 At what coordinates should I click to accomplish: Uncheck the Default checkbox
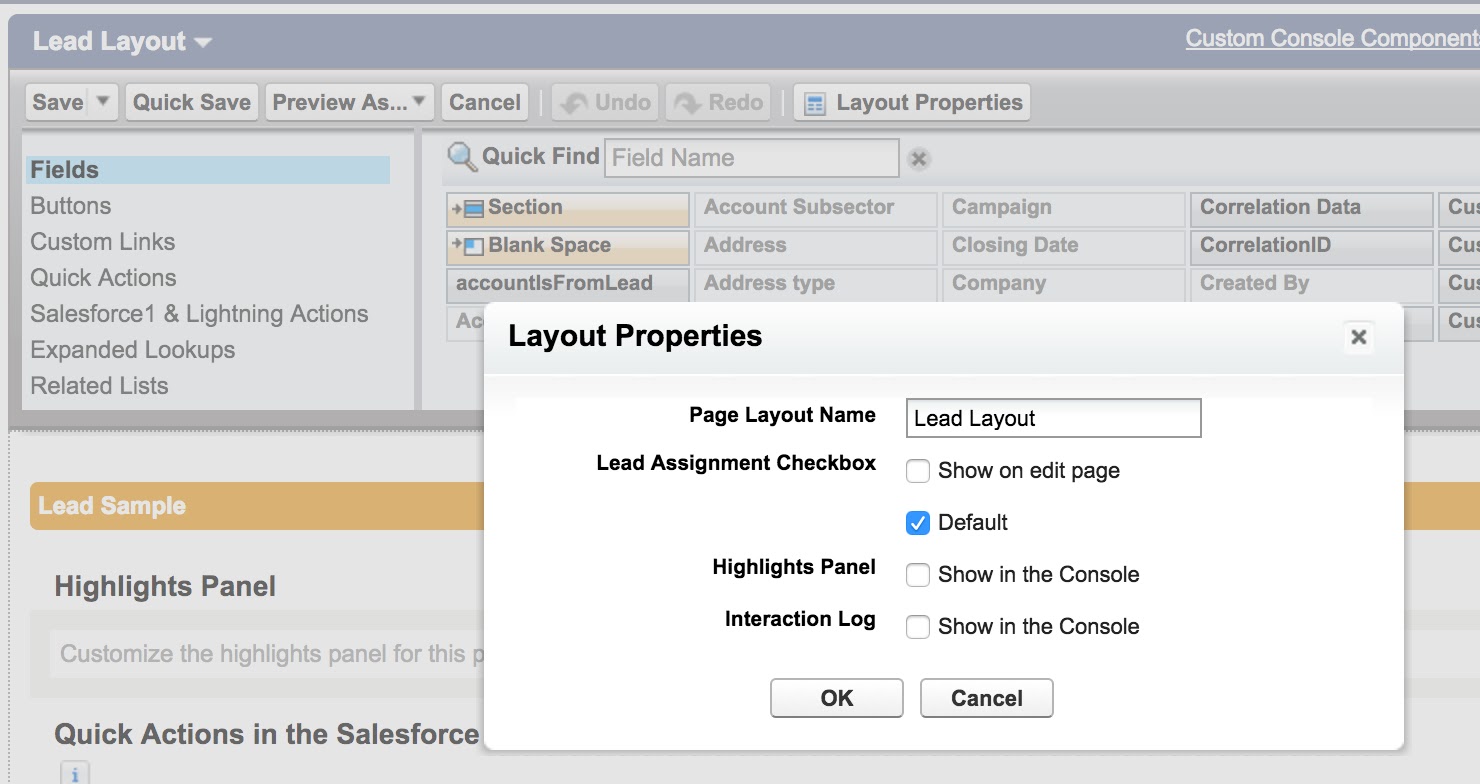(917, 522)
